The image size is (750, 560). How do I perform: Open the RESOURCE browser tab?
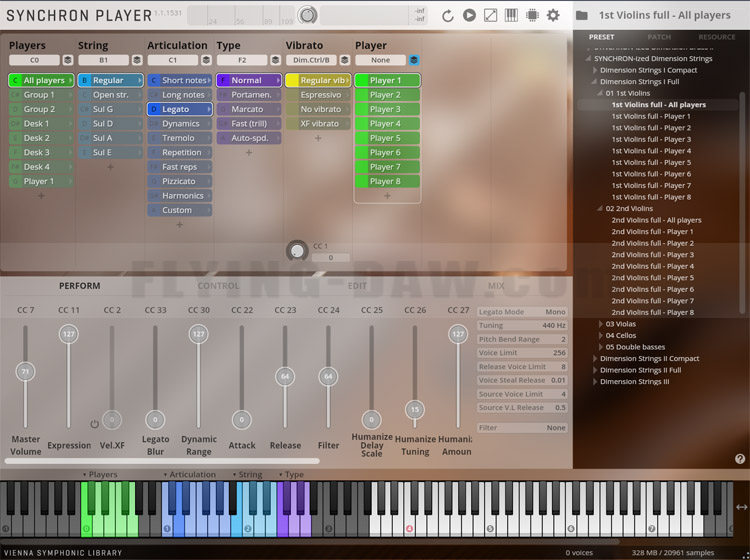tap(717, 37)
